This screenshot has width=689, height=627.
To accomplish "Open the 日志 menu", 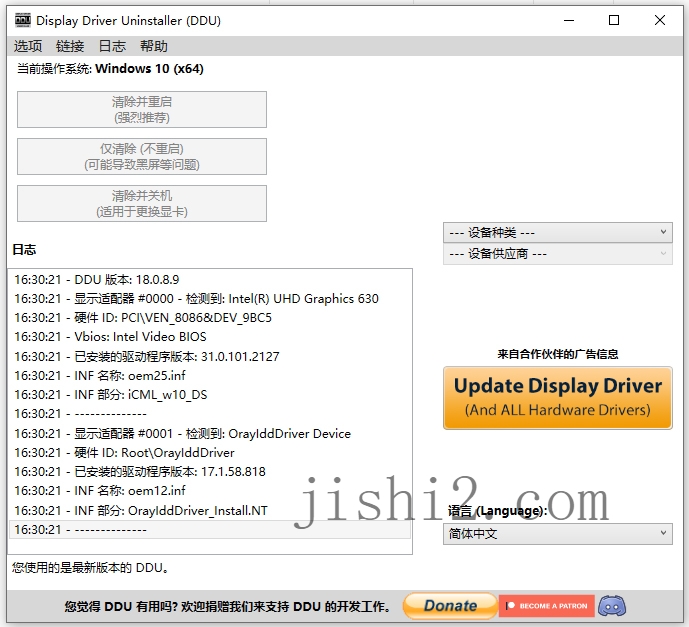I will (x=112, y=46).
